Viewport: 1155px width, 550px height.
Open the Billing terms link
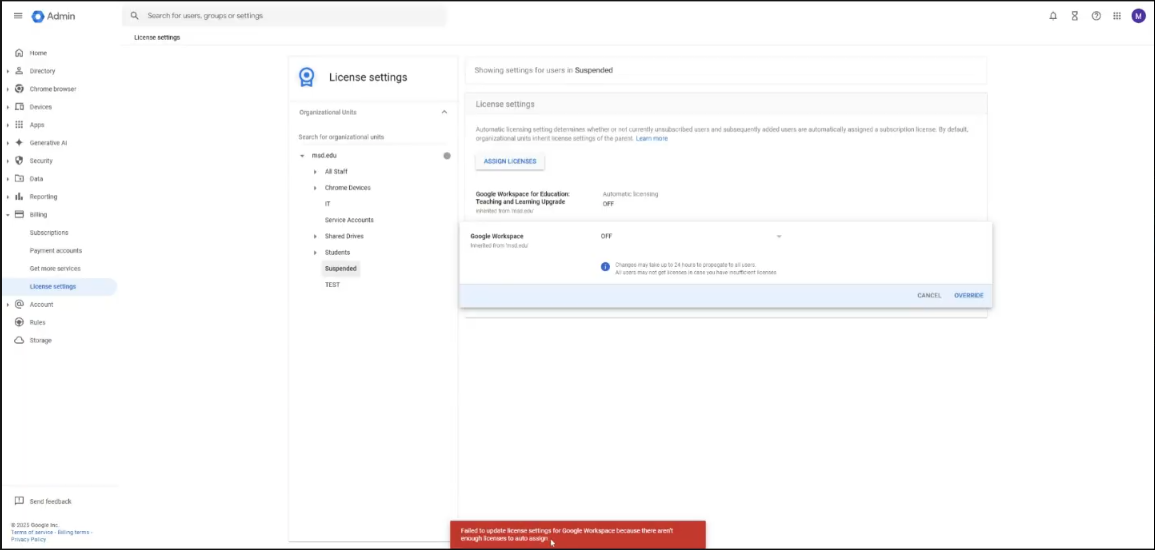coord(74,532)
